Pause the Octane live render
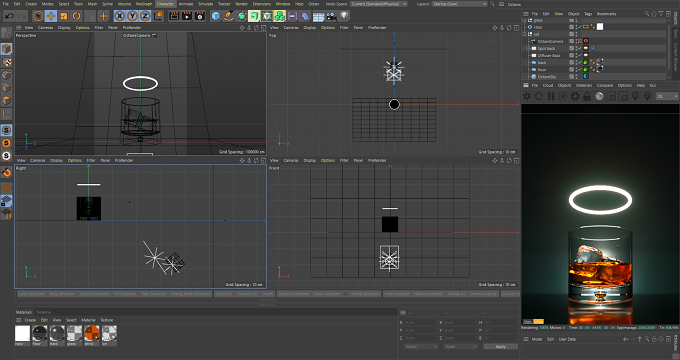 [551, 96]
